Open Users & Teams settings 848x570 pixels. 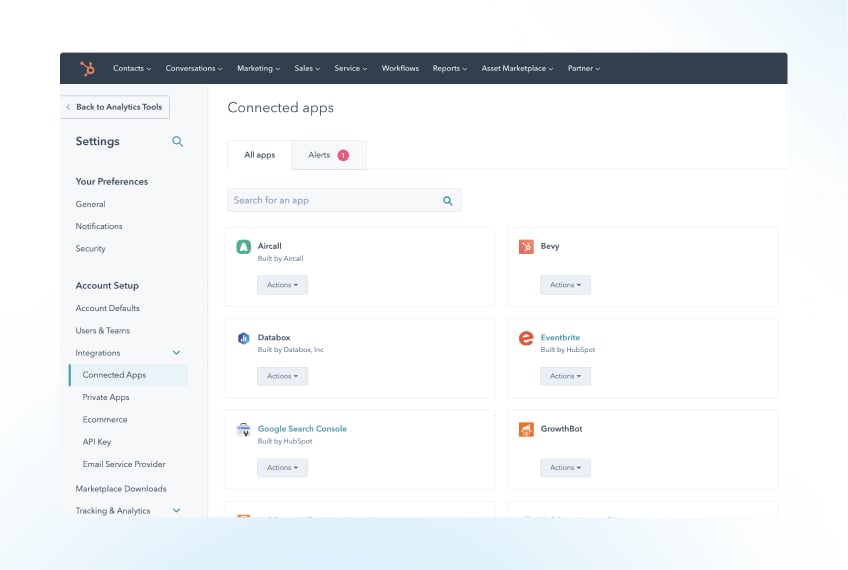[x=103, y=330]
